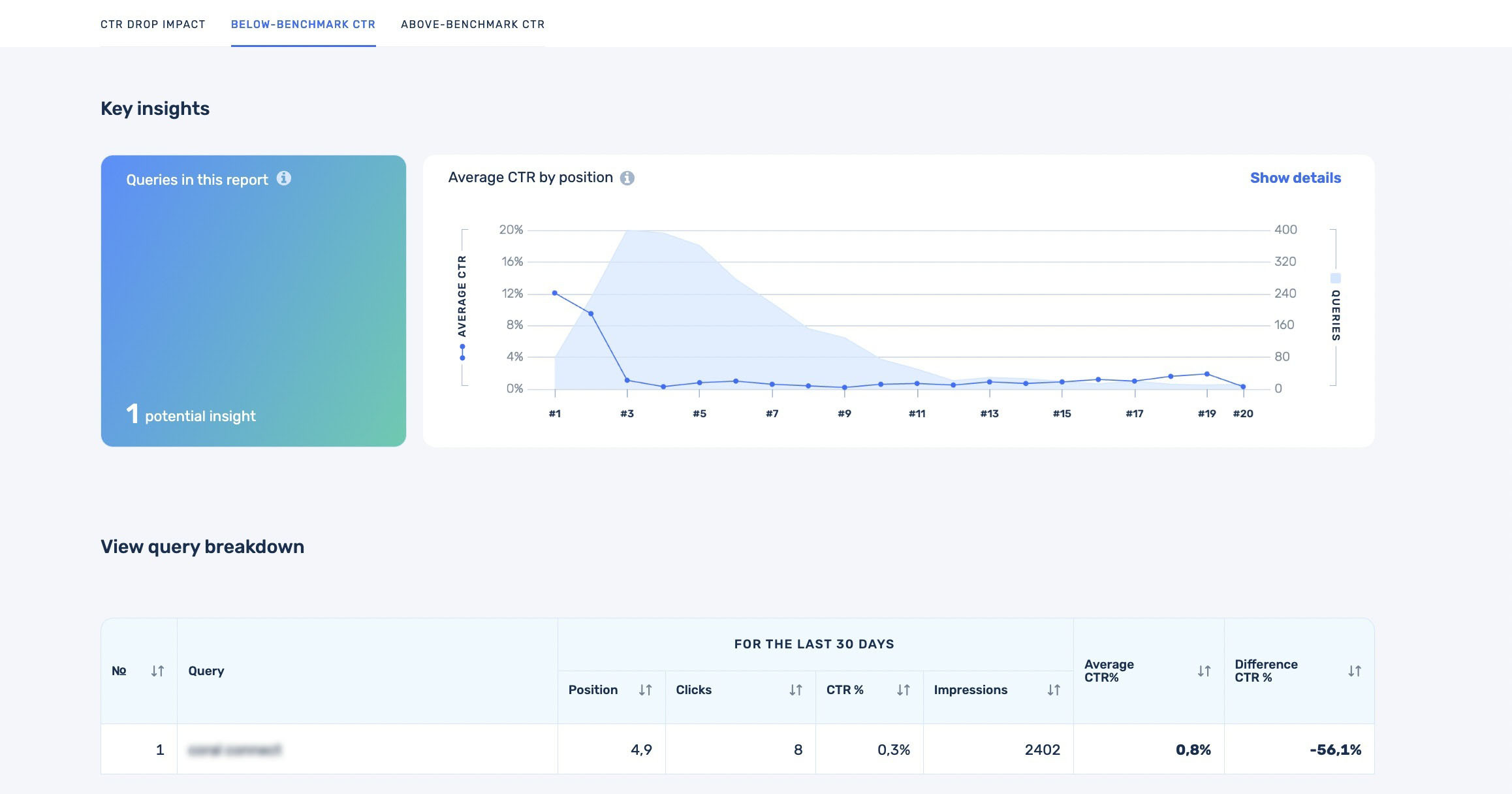Click the blurred query name in row 1
This screenshot has width=1512, height=794.
point(235,750)
